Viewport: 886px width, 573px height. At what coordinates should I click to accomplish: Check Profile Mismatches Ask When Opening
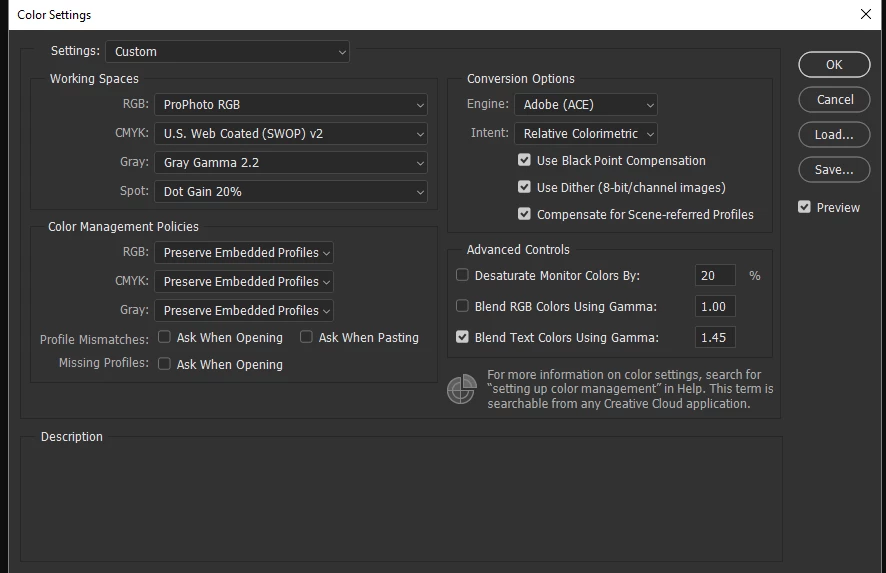[164, 337]
